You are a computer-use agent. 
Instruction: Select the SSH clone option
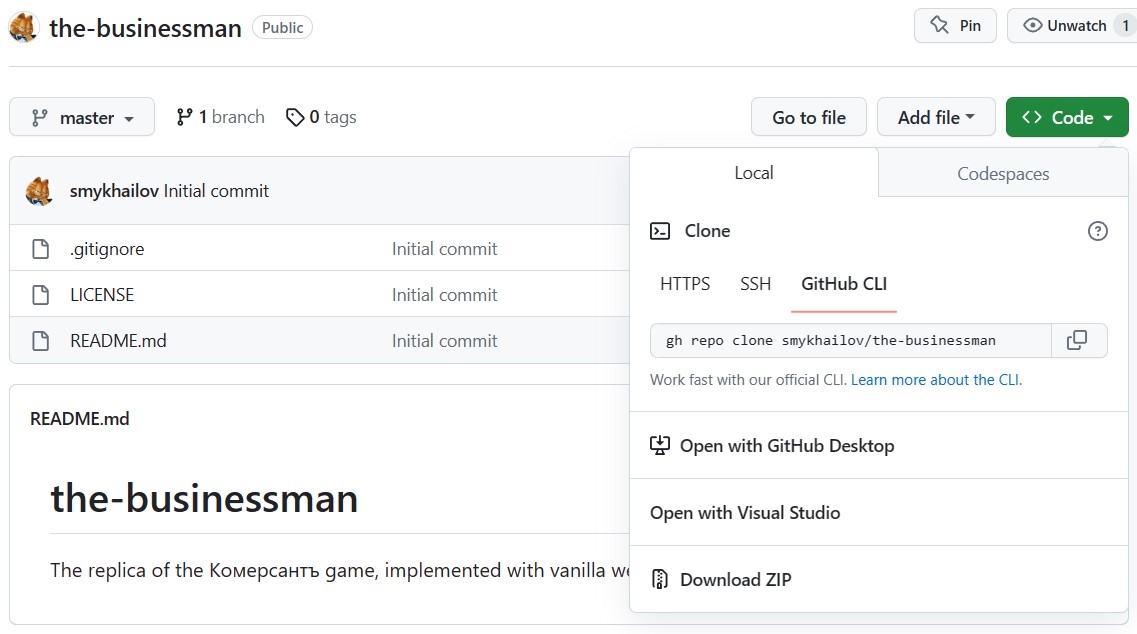(755, 284)
